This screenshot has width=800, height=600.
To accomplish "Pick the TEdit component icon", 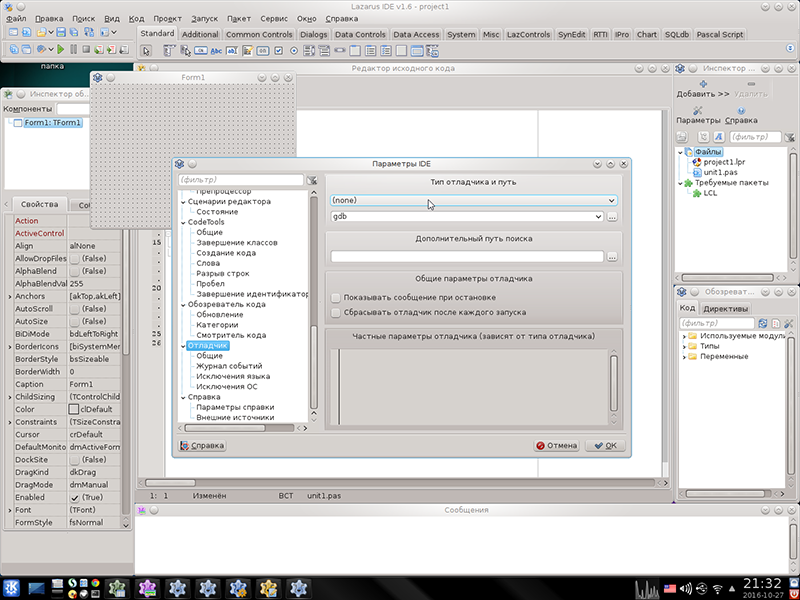I will coord(232,51).
